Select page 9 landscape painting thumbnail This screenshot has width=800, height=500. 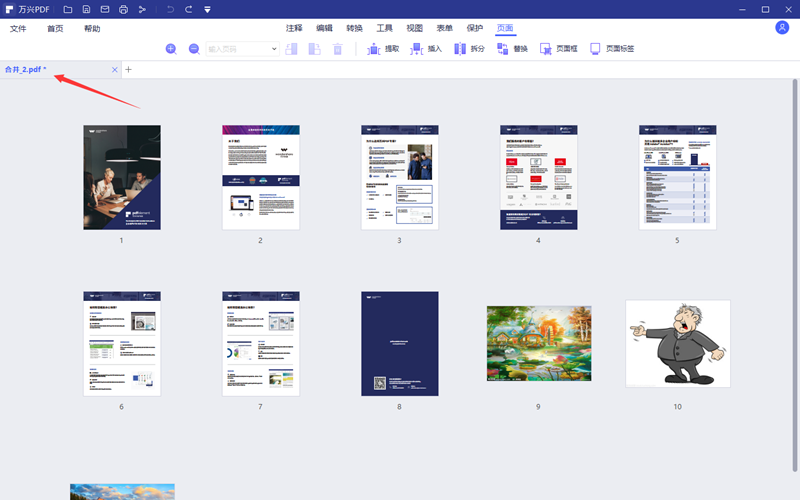coord(538,345)
